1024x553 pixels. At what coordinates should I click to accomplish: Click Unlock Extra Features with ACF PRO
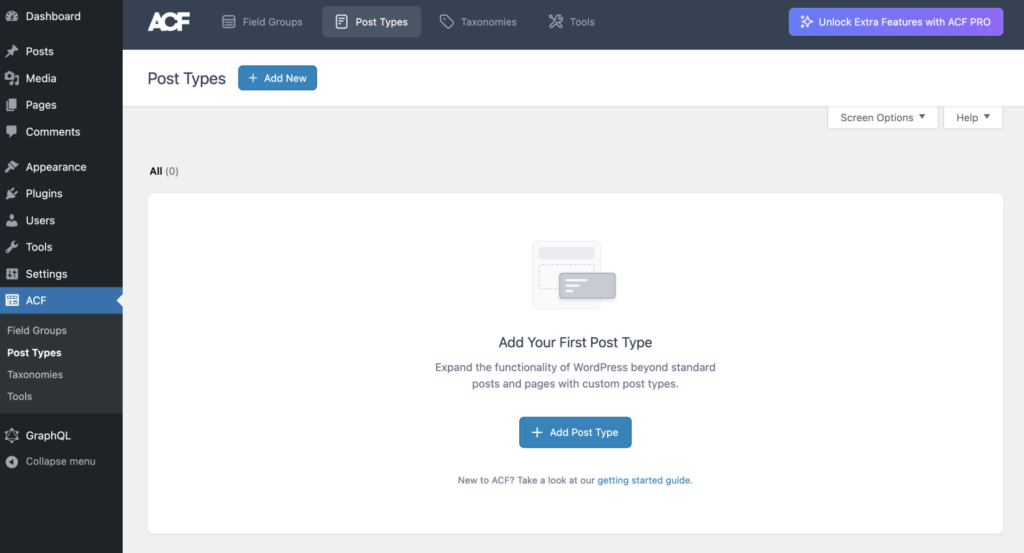coord(895,22)
